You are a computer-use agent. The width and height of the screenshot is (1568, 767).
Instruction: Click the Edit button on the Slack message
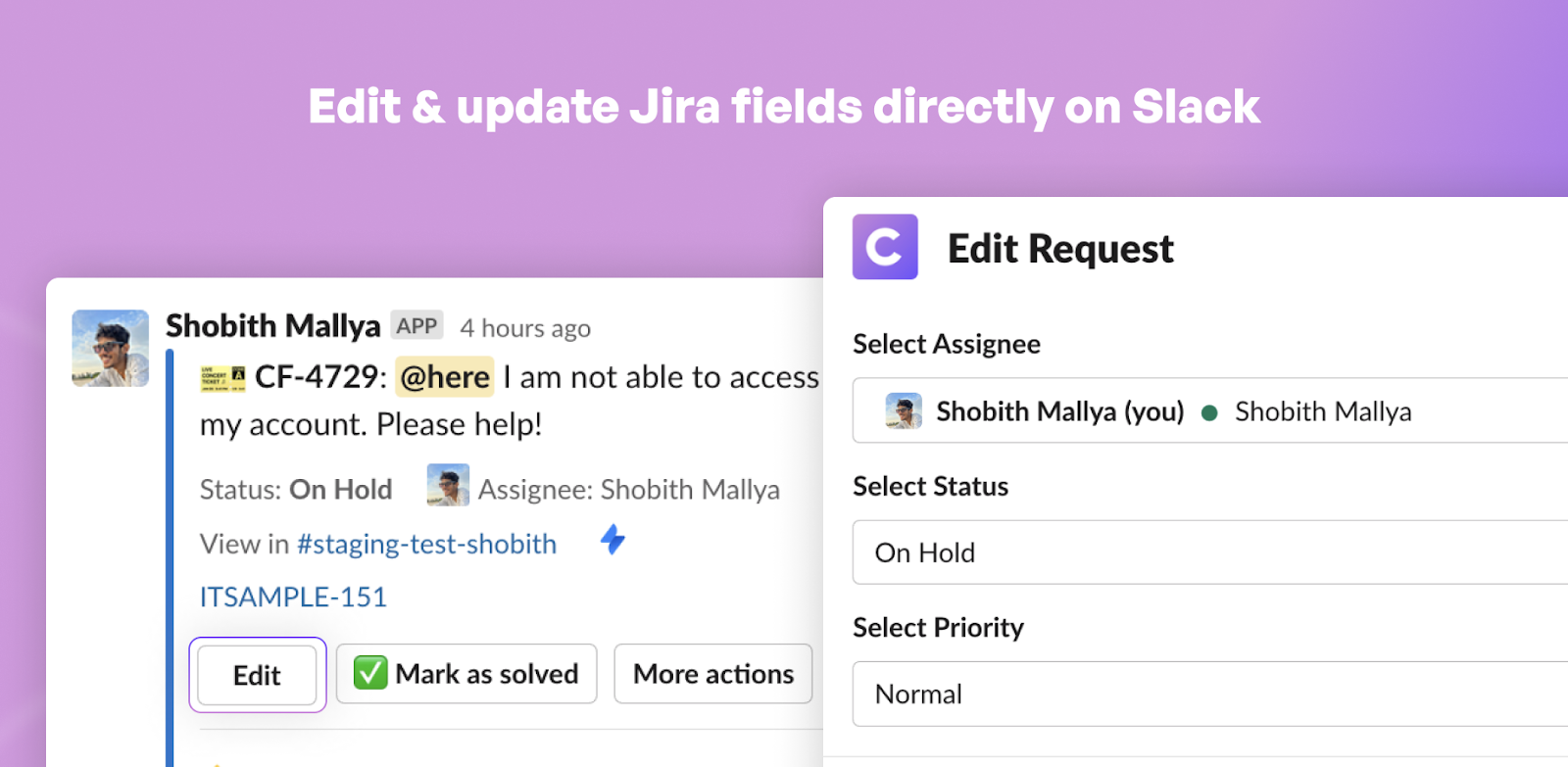pos(257,675)
